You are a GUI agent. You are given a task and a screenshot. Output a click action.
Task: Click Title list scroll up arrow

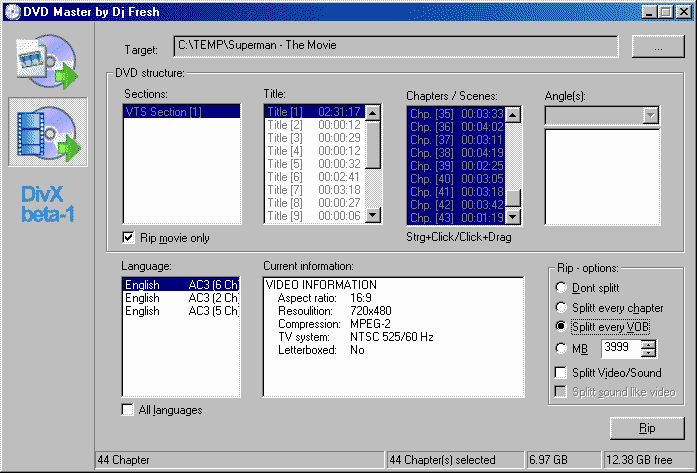coord(373,113)
